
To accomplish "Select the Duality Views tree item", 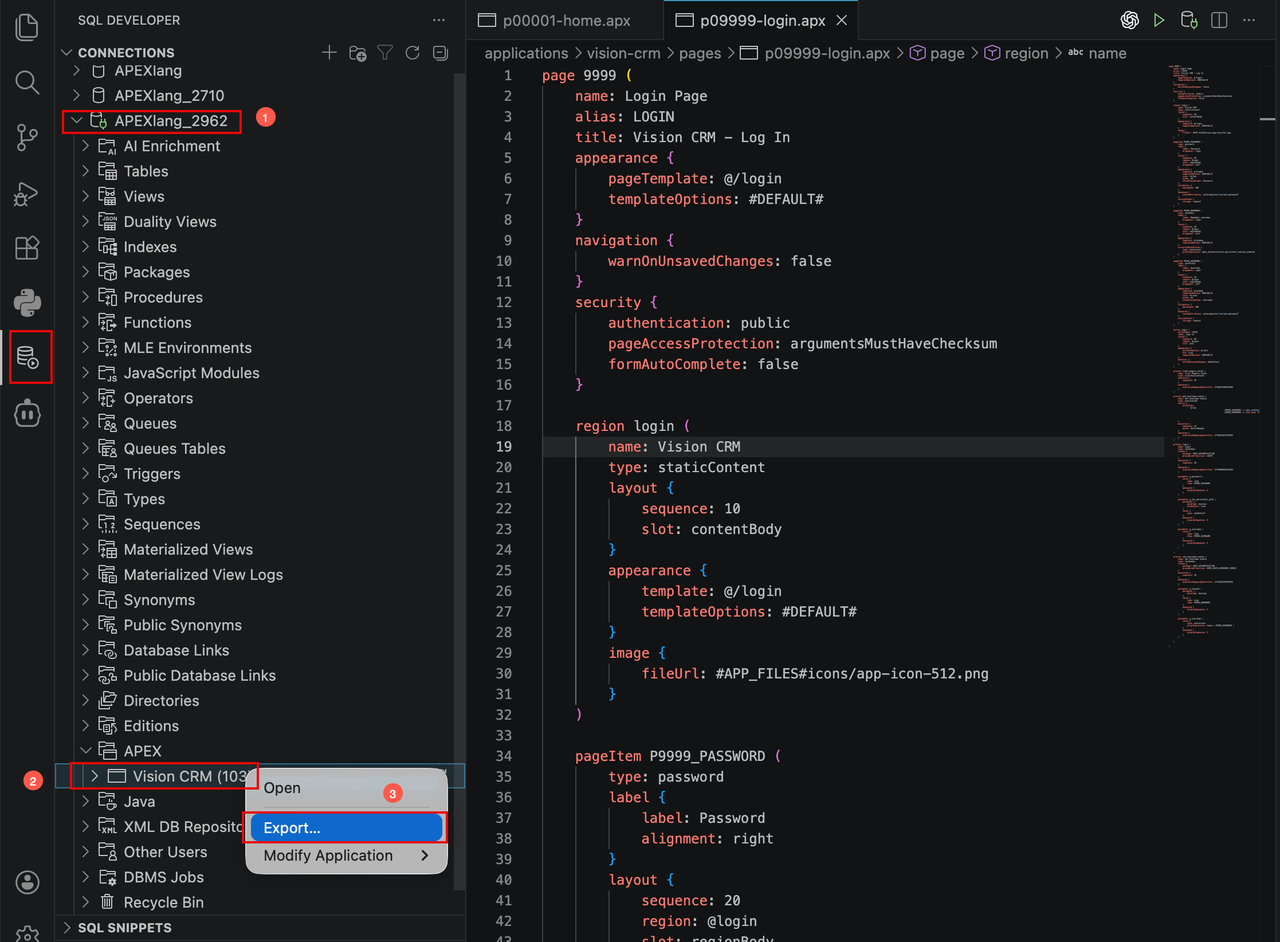I will tap(170, 222).
